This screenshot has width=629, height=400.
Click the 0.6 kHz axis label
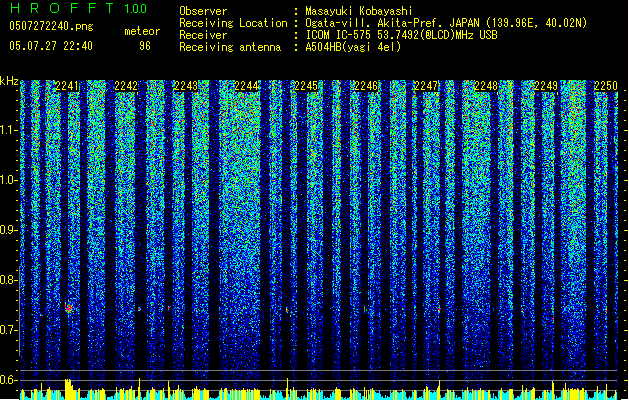coord(9,380)
